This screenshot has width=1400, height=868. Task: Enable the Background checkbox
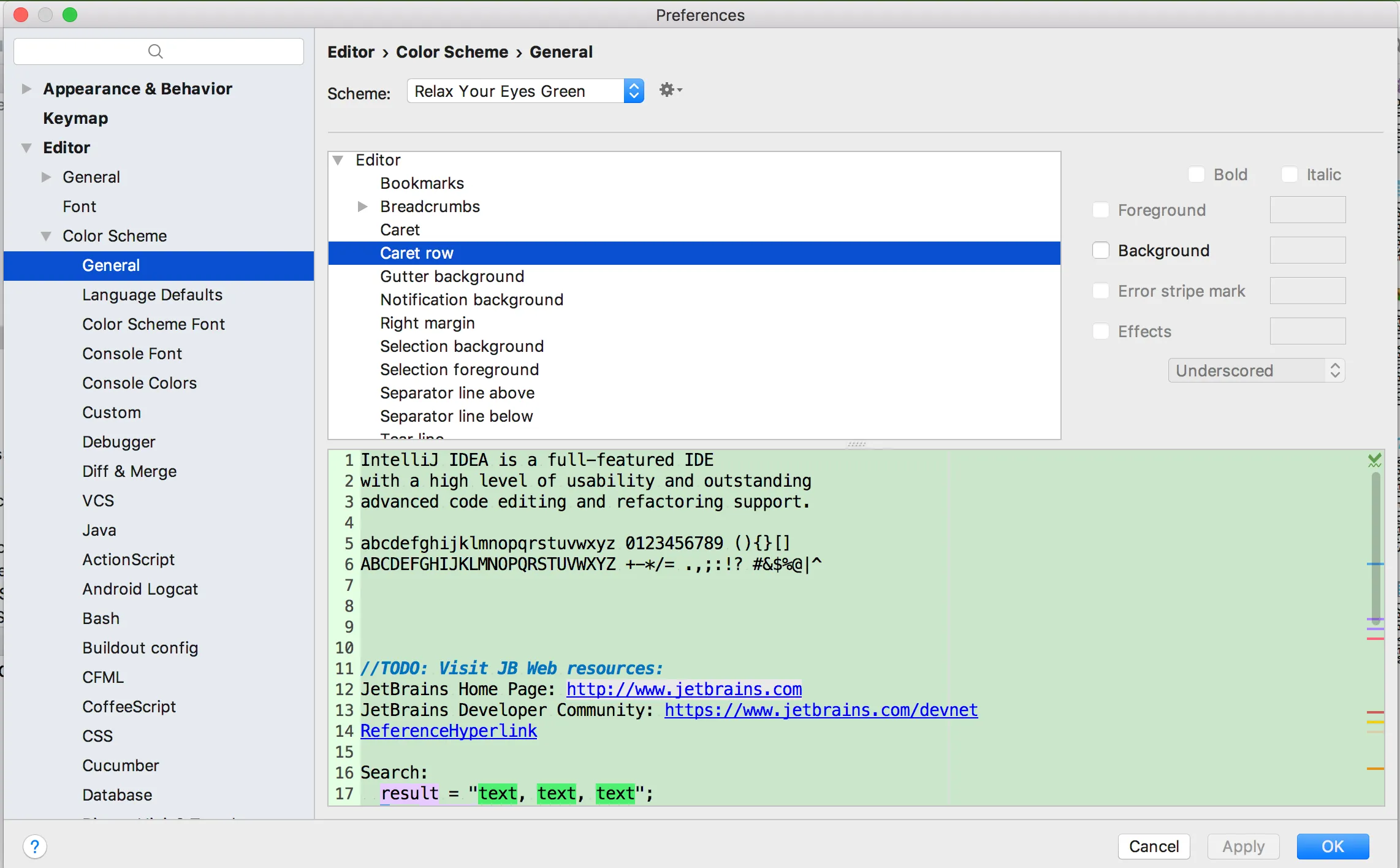tap(1101, 251)
